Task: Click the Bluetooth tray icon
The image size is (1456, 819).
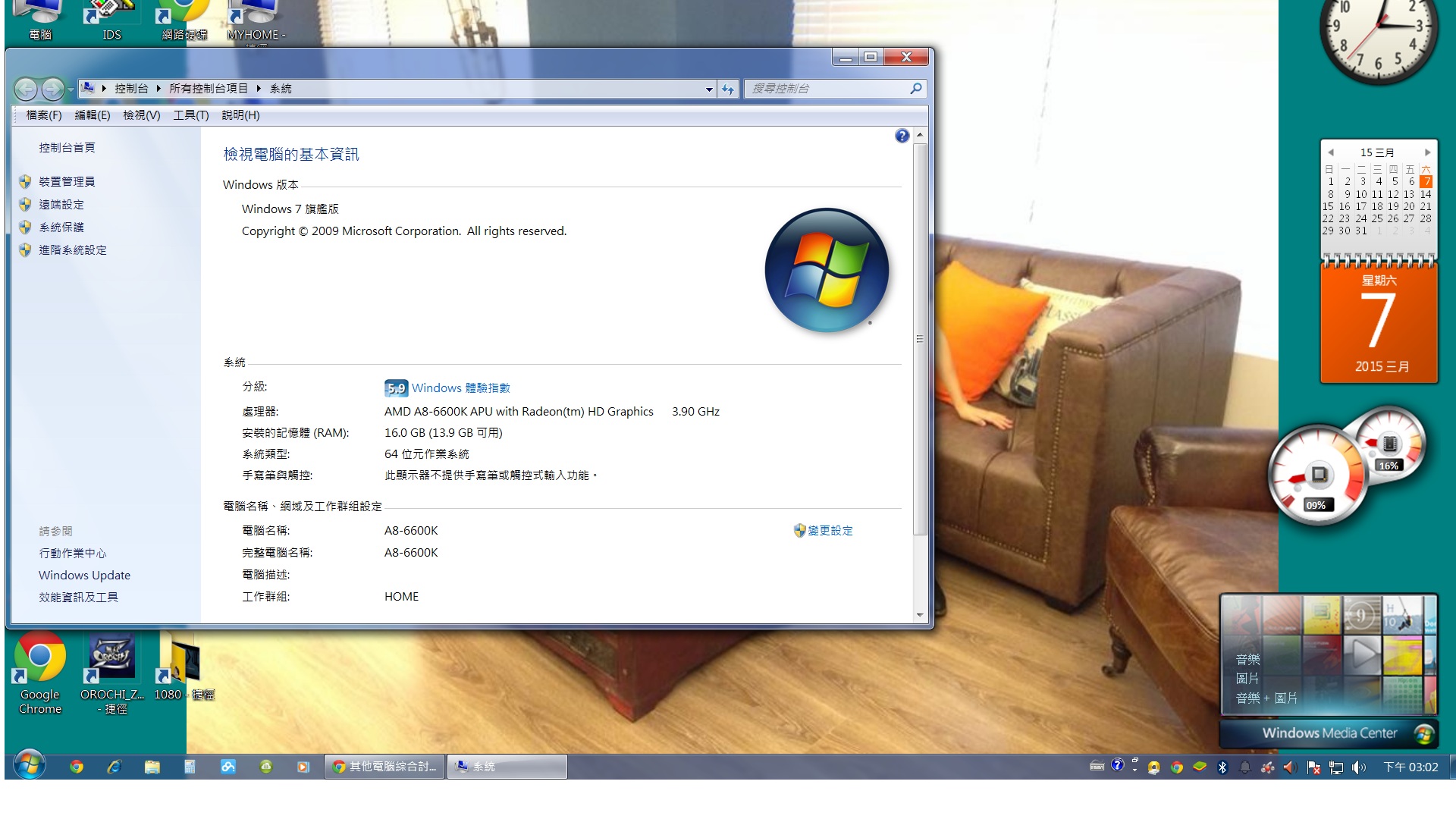Action: [x=1222, y=767]
